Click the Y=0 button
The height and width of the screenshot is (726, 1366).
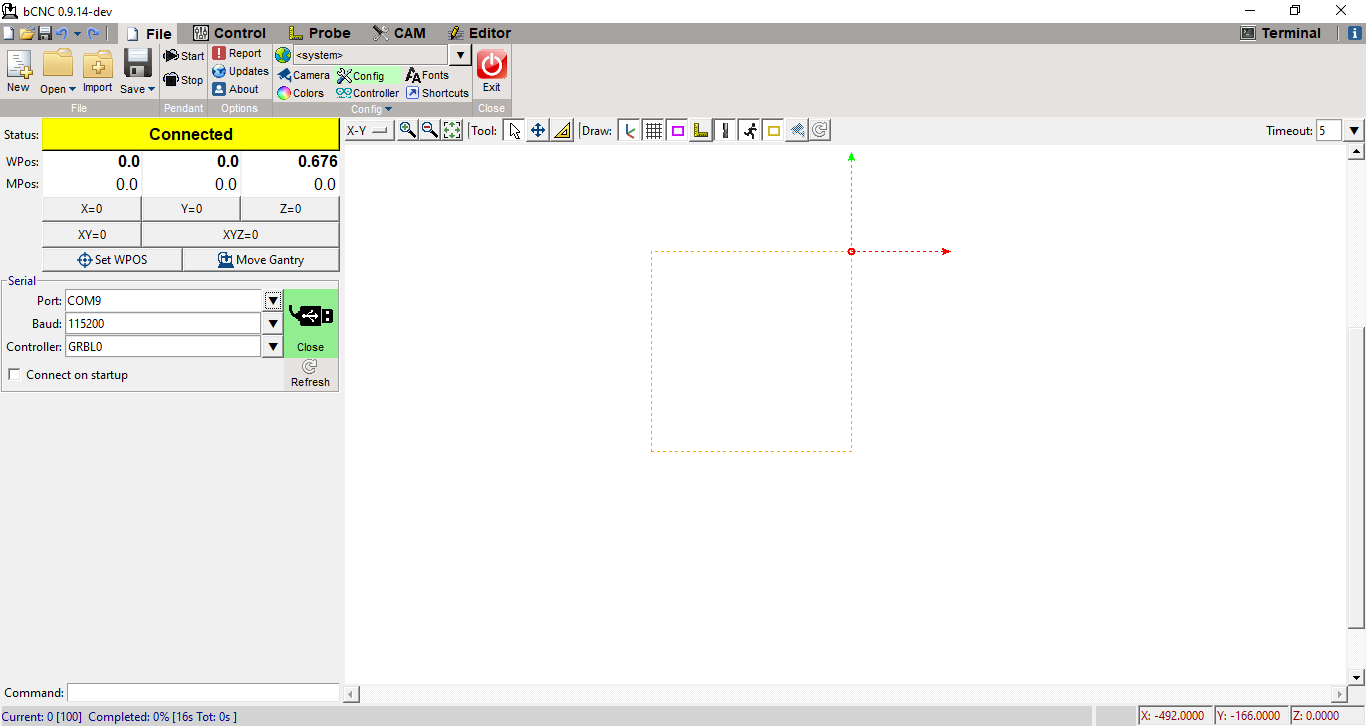[191, 209]
